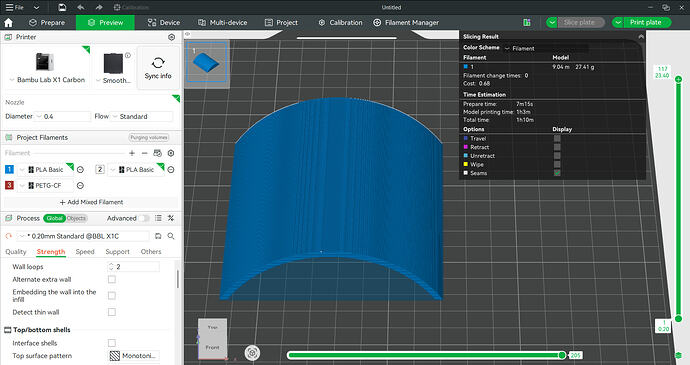Open the Bambu Lab X1 Carbon printer dropdown
The width and height of the screenshot is (690, 365).
click(x=12, y=80)
